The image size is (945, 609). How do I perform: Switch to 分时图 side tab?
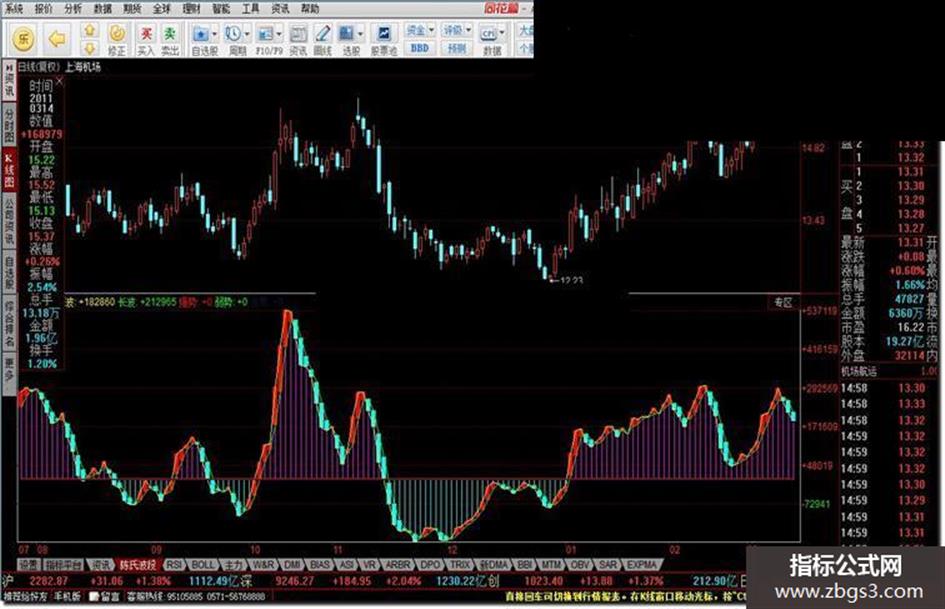click(x=9, y=126)
